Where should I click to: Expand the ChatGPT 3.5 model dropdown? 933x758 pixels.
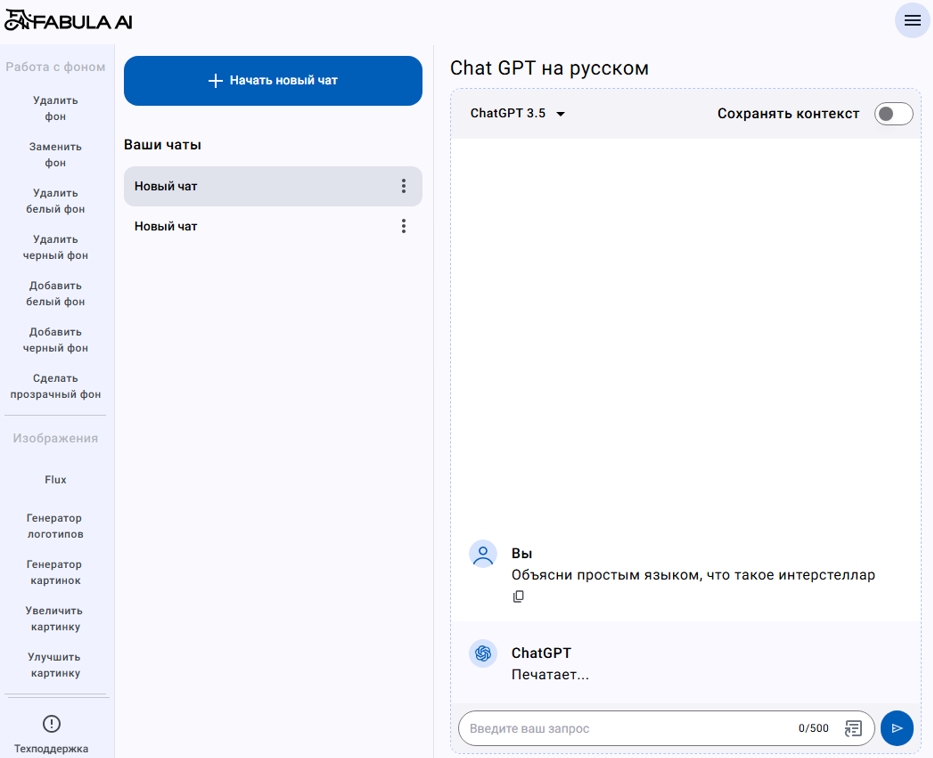pyautogui.click(x=516, y=113)
